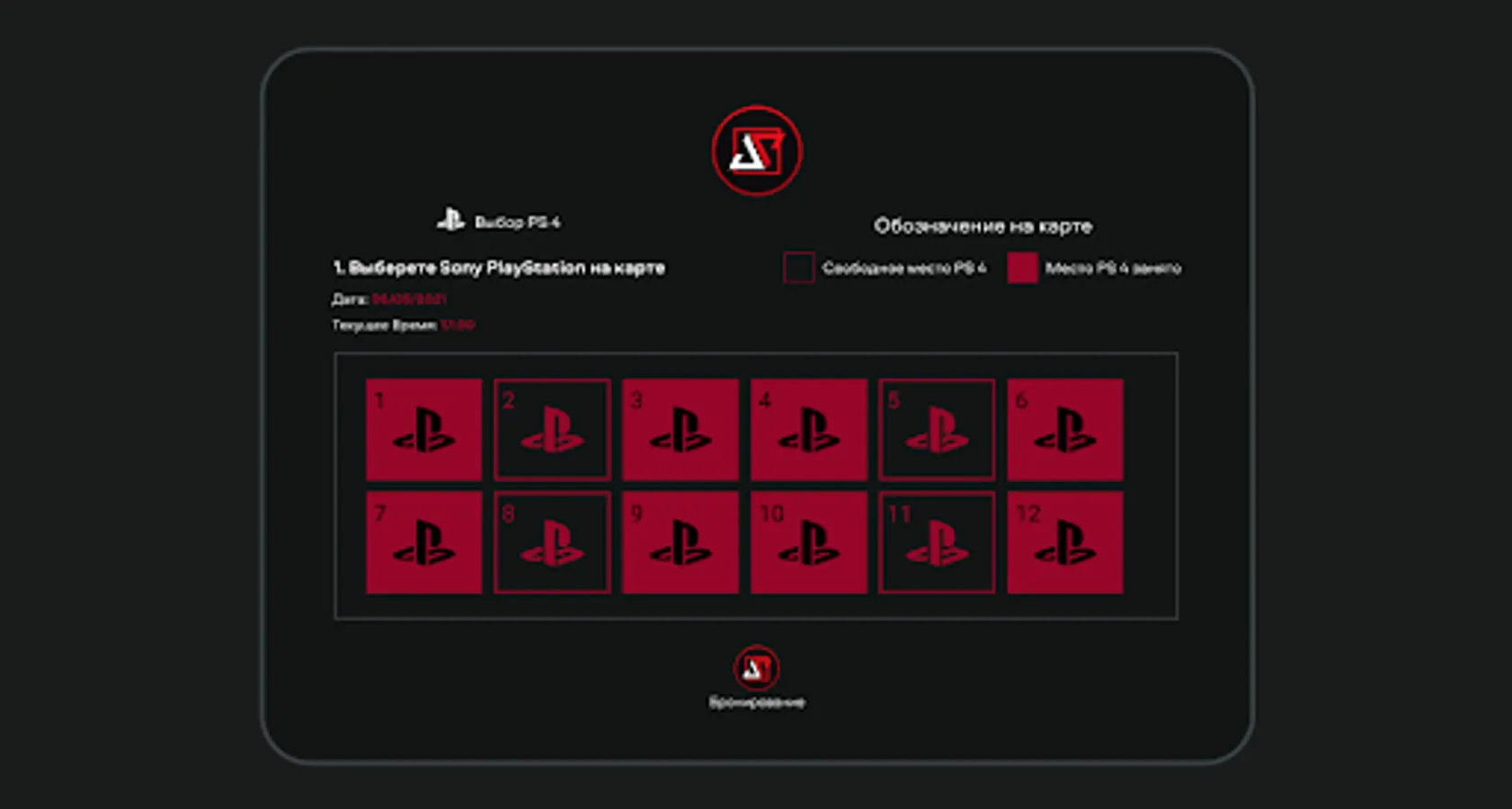
Task: Click PlayStation seat number 7 tile
Action: point(424,542)
